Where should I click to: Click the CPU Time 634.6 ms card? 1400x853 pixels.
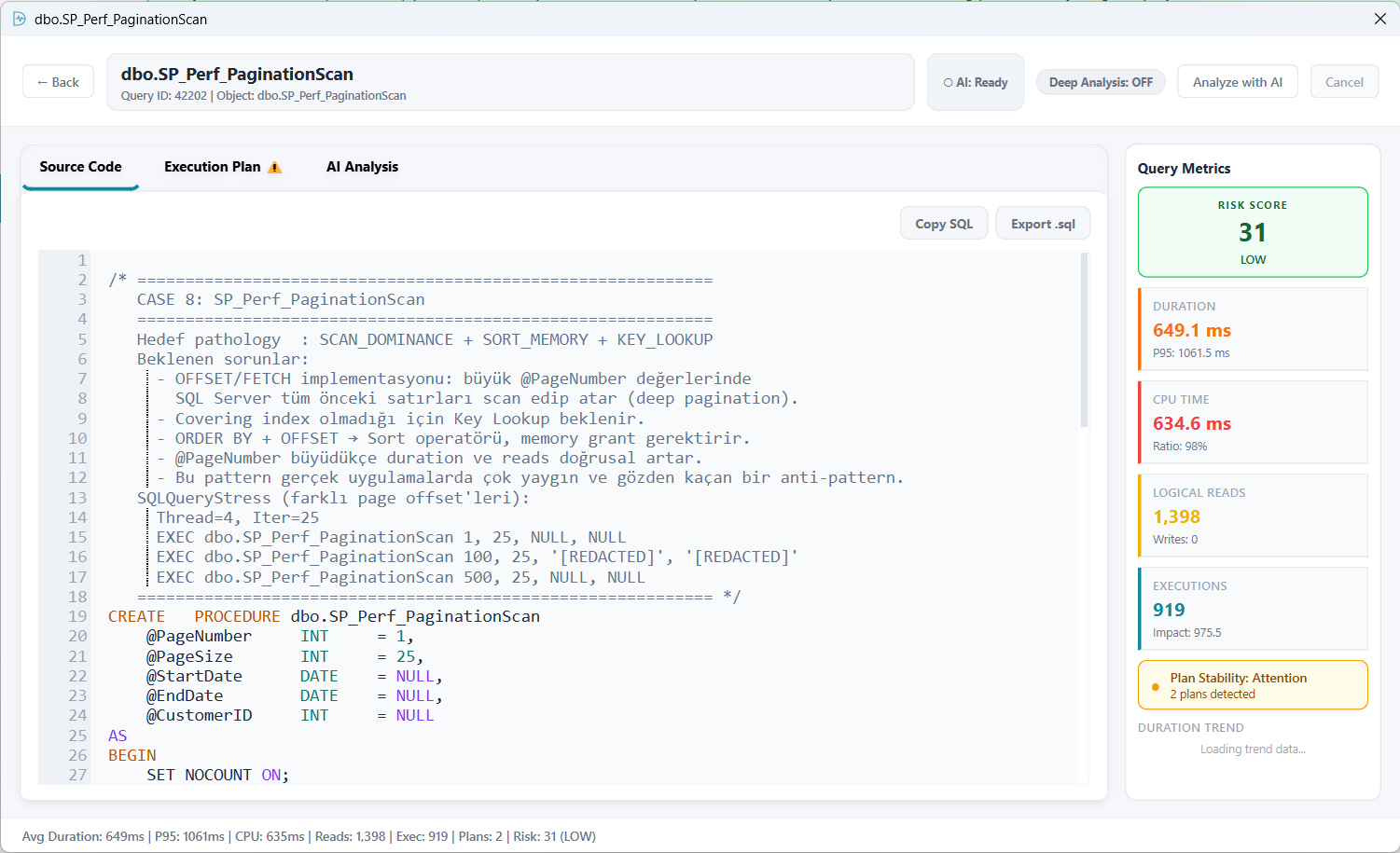[1253, 422]
